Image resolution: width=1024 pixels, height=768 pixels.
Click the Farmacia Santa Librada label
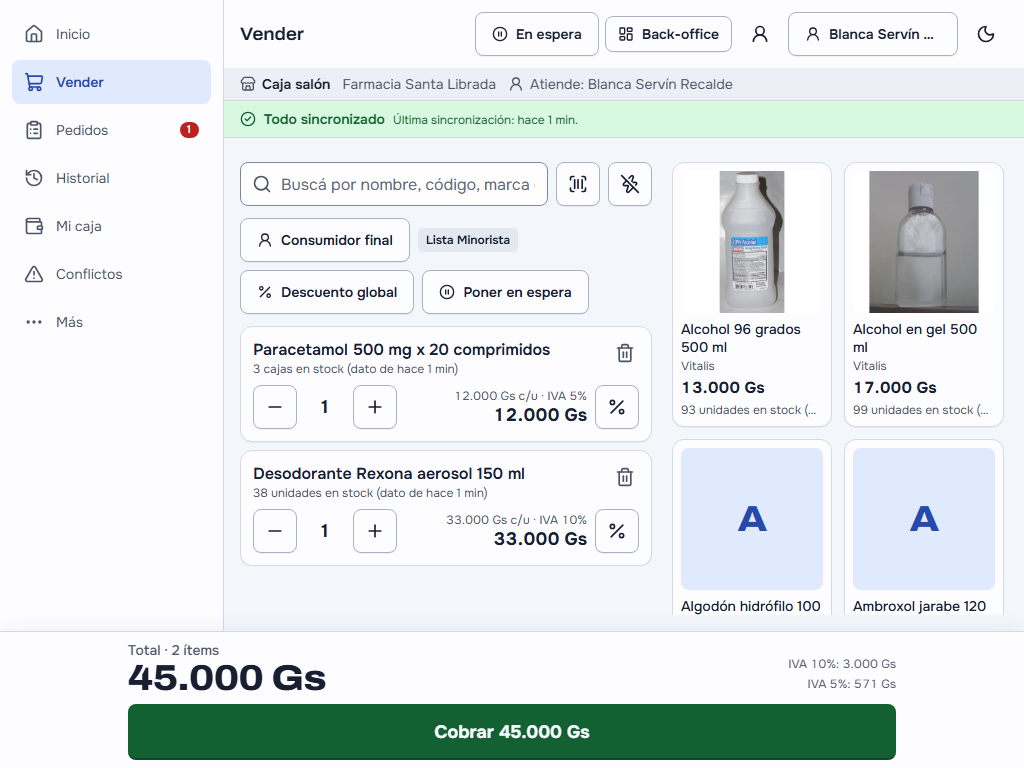point(419,84)
